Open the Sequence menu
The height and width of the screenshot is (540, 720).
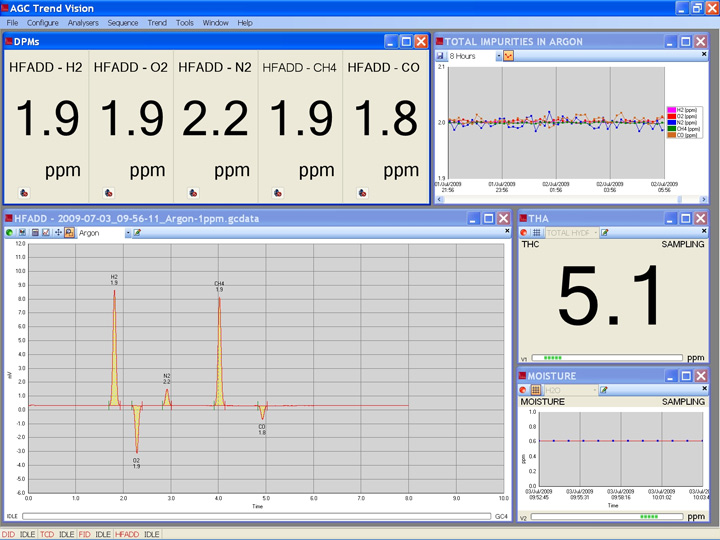click(123, 22)
